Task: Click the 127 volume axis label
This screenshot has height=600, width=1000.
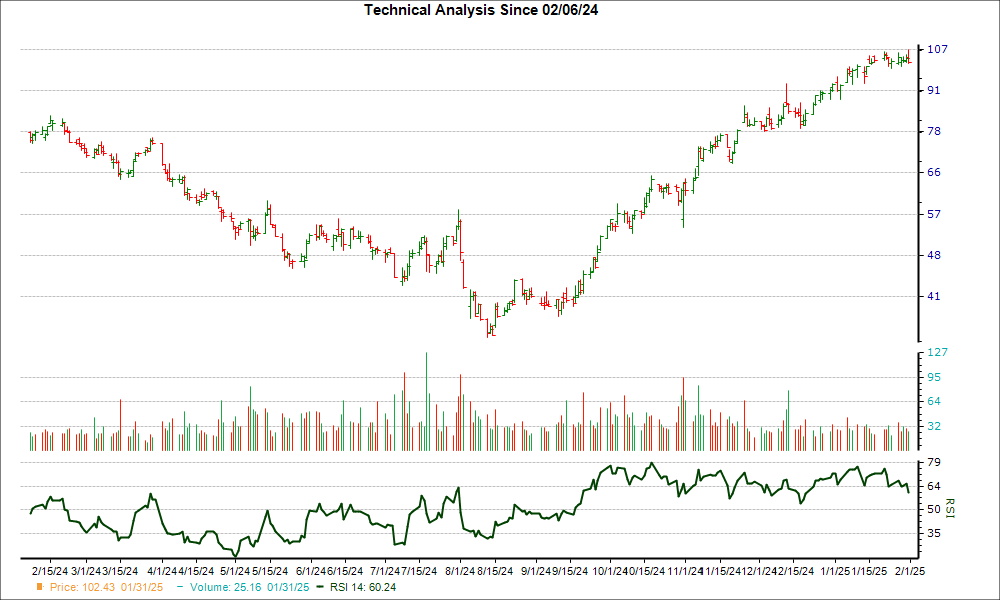Action: pyautogui.click(x=936, y=352)
